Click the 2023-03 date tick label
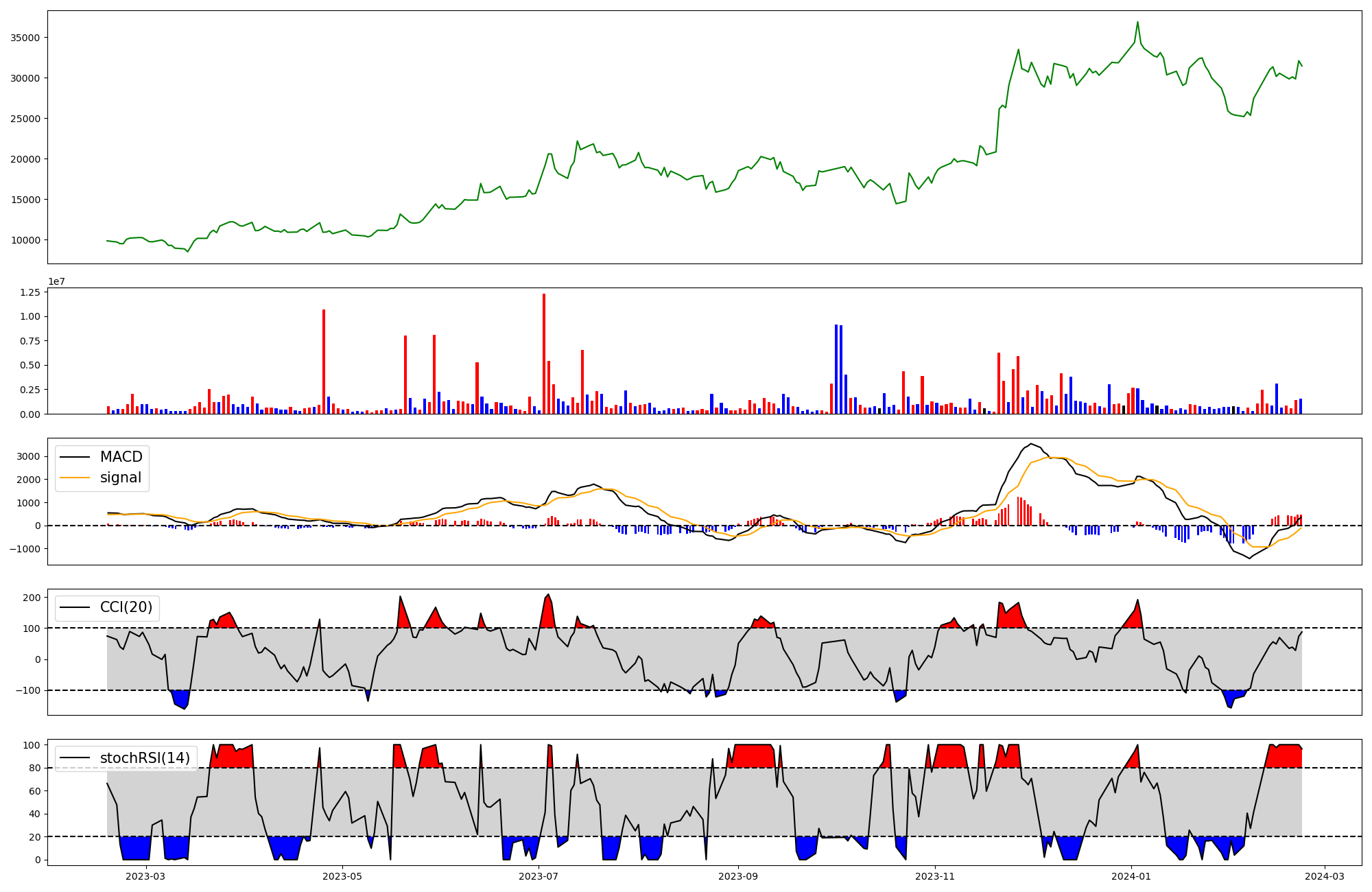Viewport: 1372px width, 892px height. click(x=145, y=876)
